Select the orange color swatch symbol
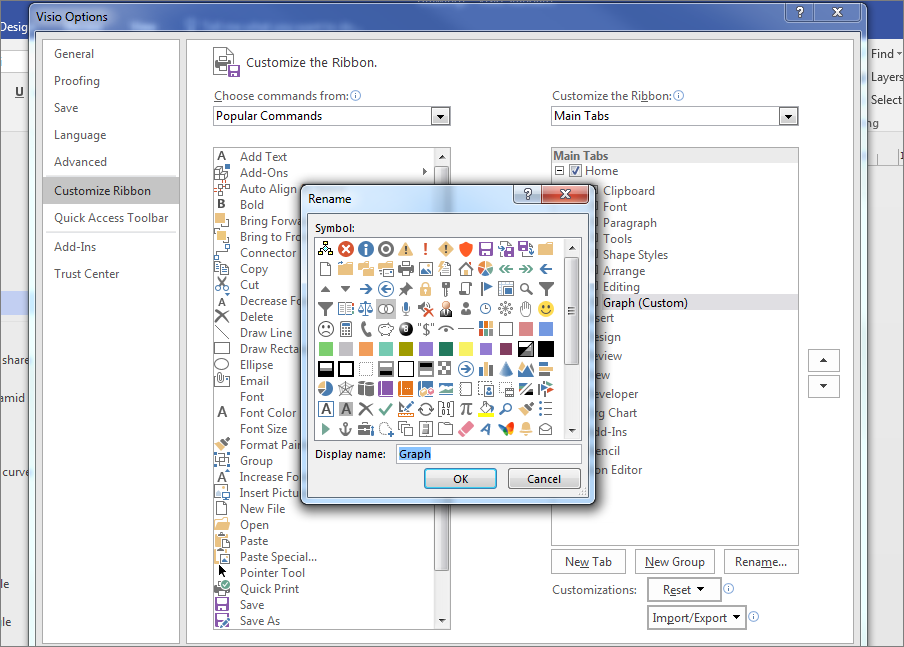Screen dimensions: 904x647 364,347
